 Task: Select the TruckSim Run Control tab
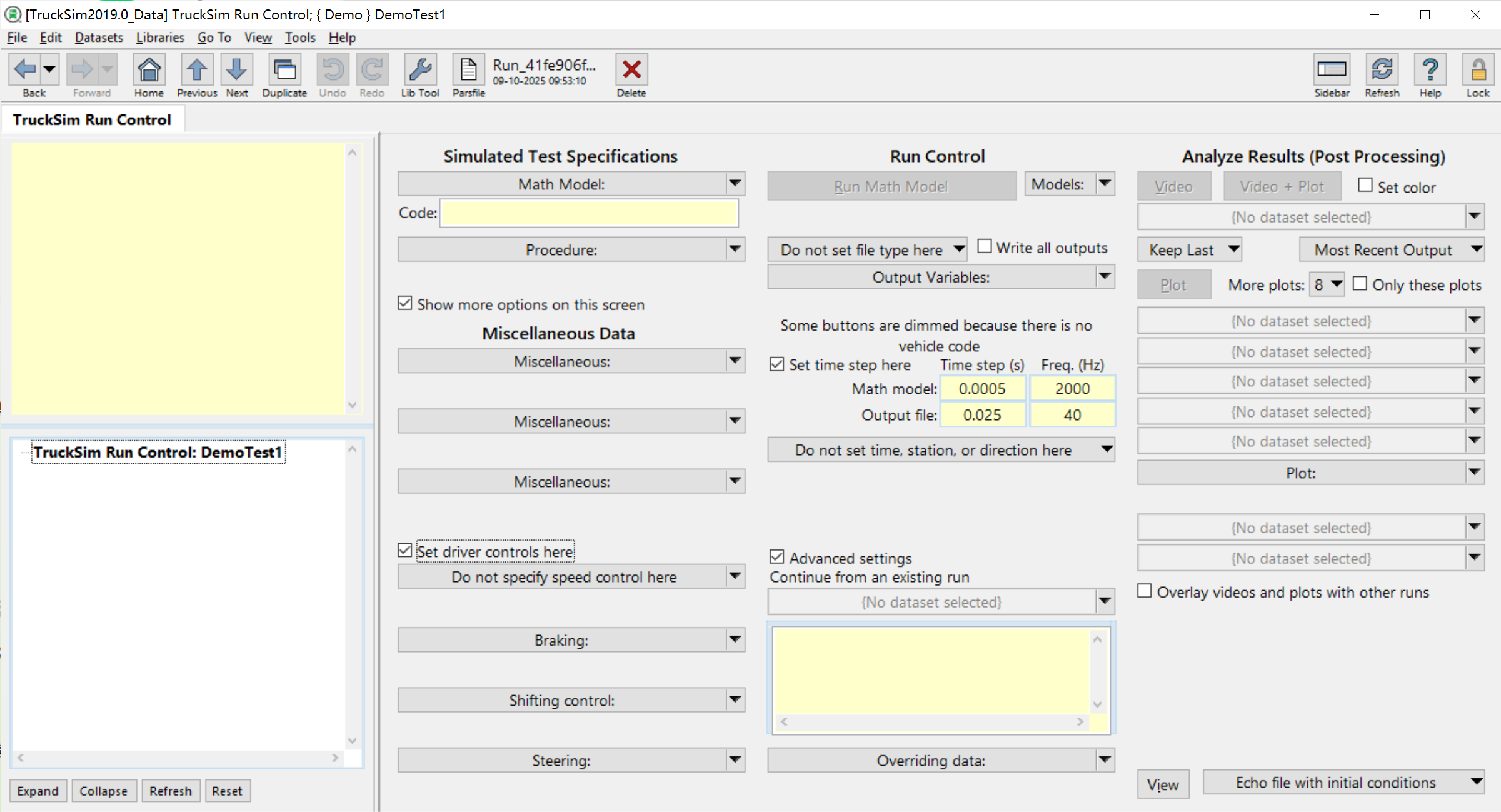[92, 119]
